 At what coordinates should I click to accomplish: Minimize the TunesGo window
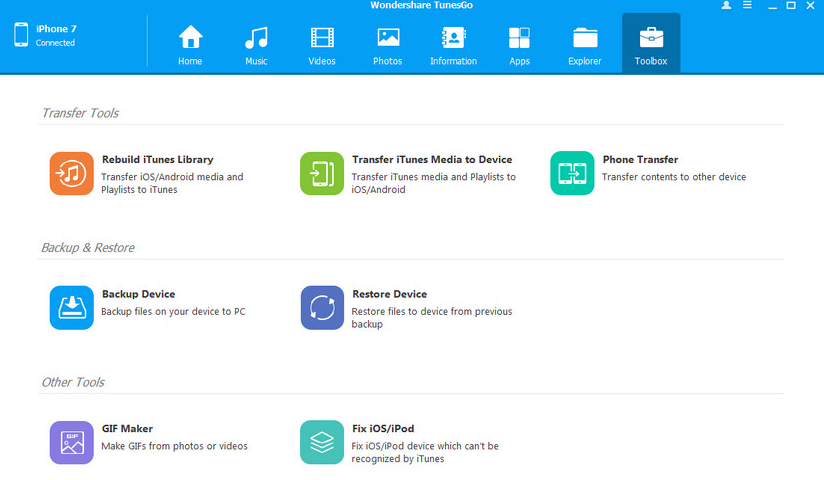point(772,6)
